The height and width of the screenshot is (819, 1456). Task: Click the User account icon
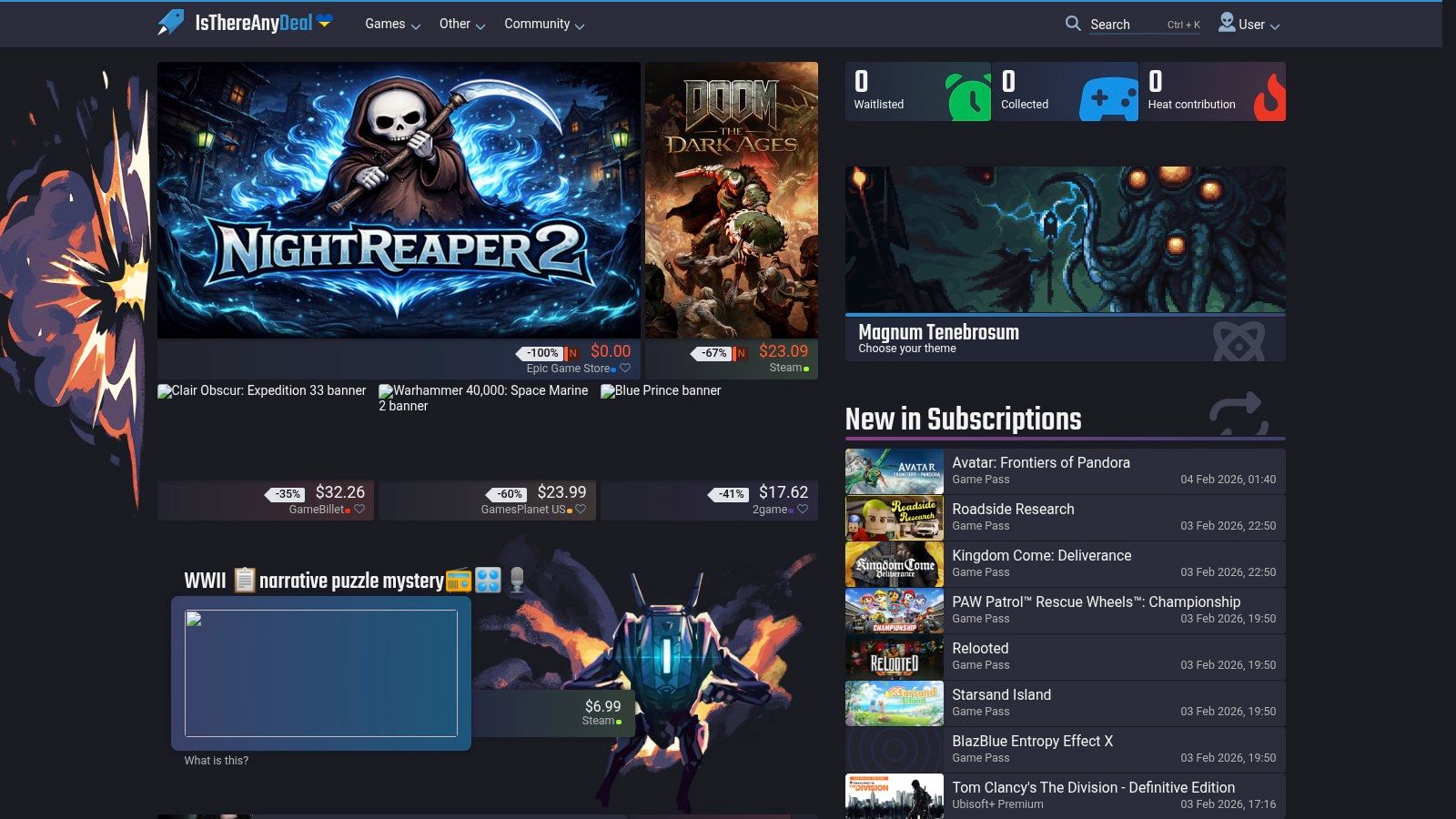(x=1226, y=25)
